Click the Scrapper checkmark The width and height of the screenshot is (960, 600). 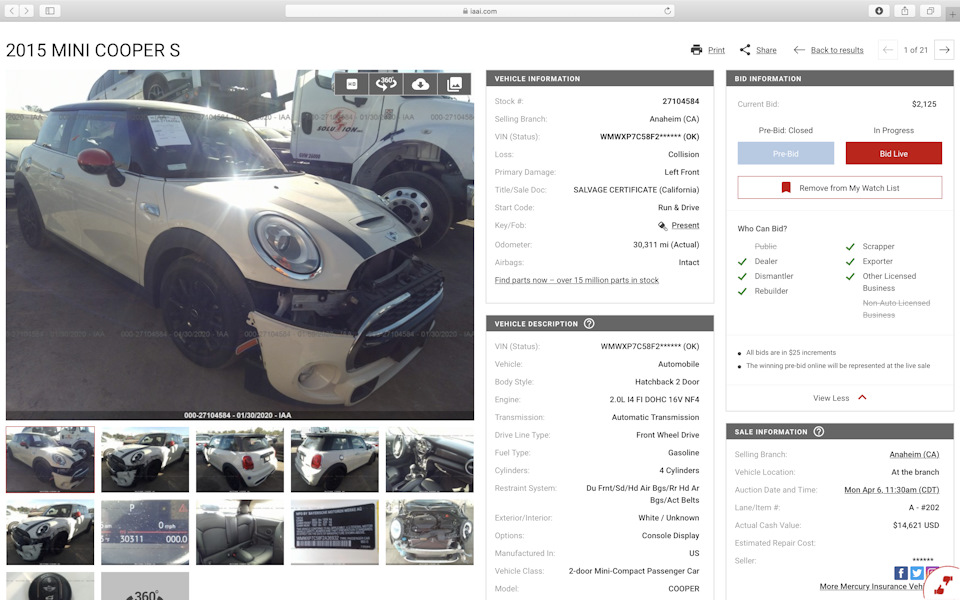[x=850, y=247]
